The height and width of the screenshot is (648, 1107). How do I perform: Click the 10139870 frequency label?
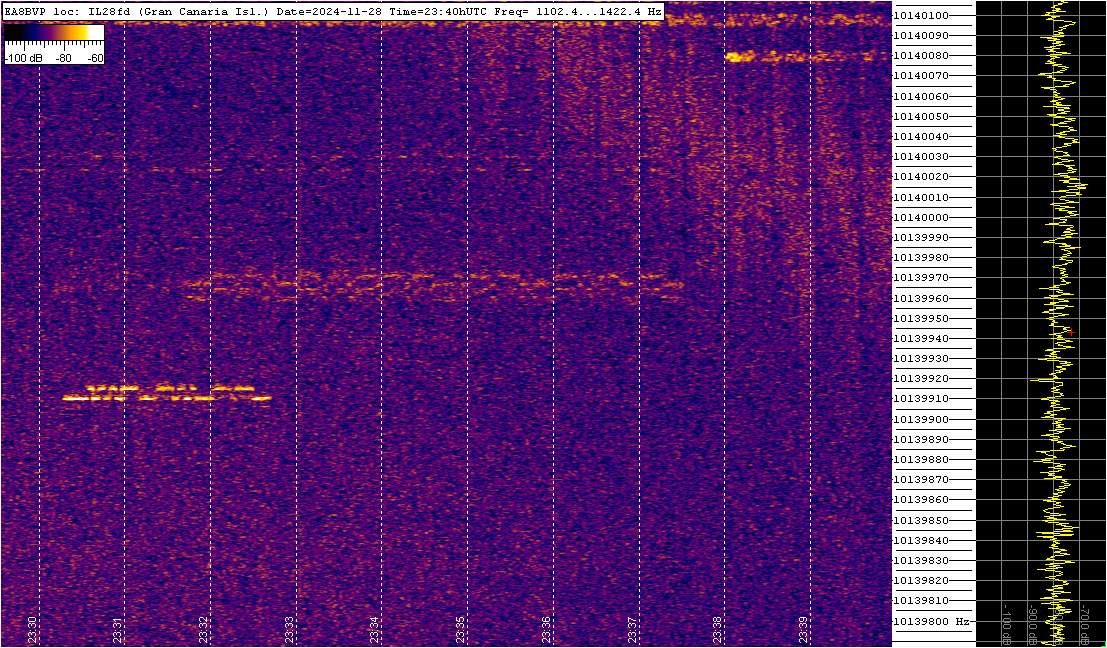pos(920,480)
